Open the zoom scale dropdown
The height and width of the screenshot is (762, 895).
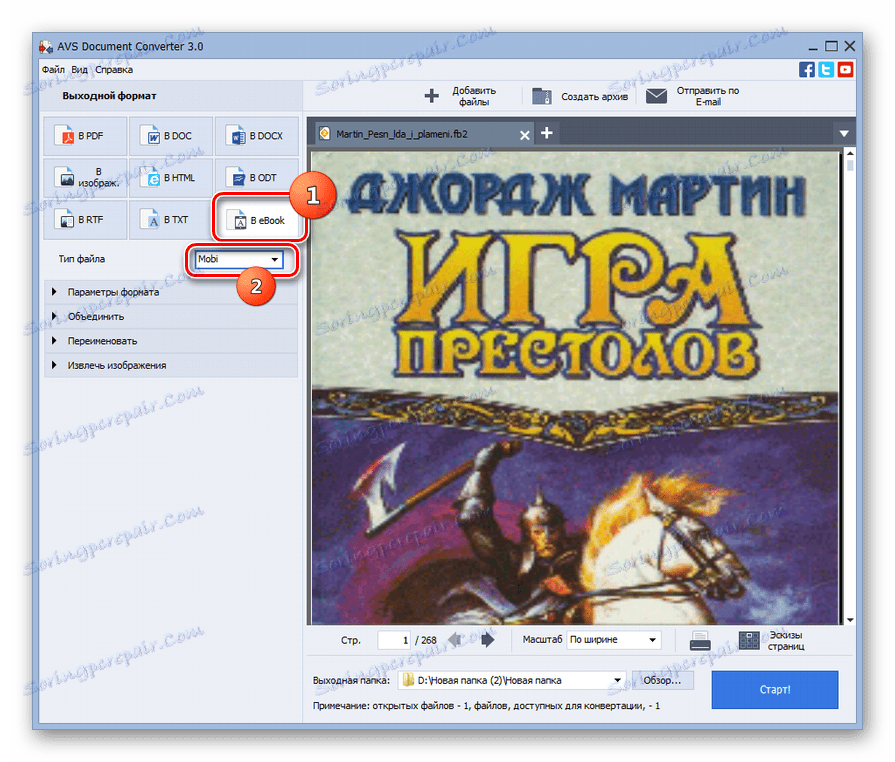[x=614, y=640]
